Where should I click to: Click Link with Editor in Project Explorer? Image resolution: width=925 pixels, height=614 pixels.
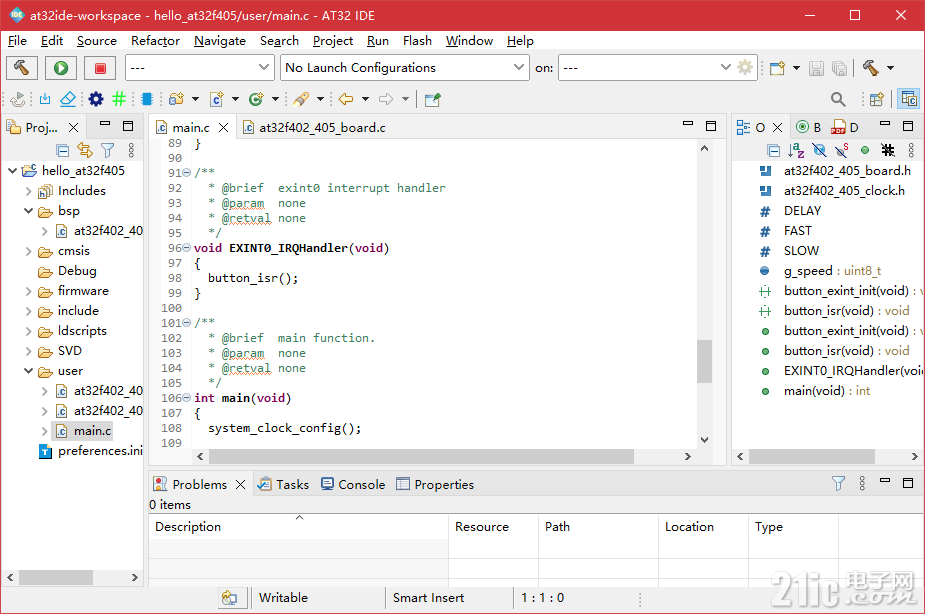(x=85, y=150)
